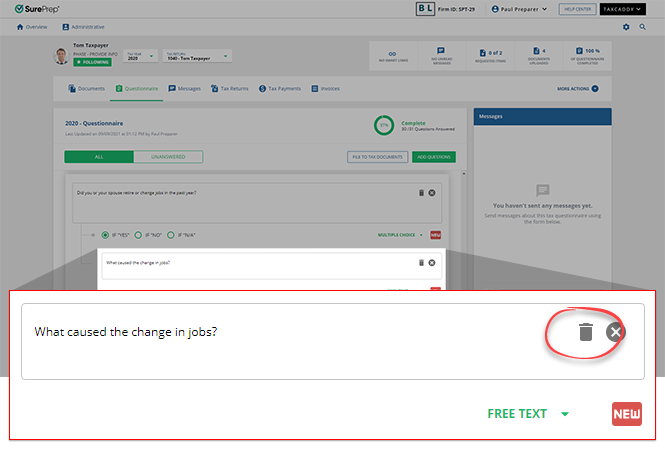Click the enlarged X circle icon

tap(615, 332)
